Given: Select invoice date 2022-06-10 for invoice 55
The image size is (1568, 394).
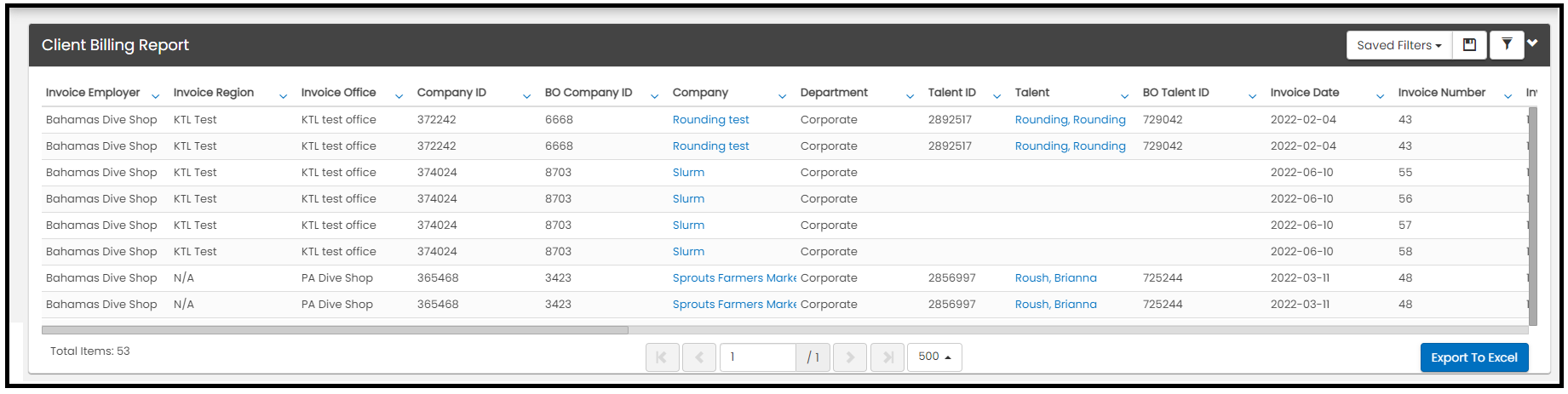Looking at the screenshot, I should [x=1302, y=173].
